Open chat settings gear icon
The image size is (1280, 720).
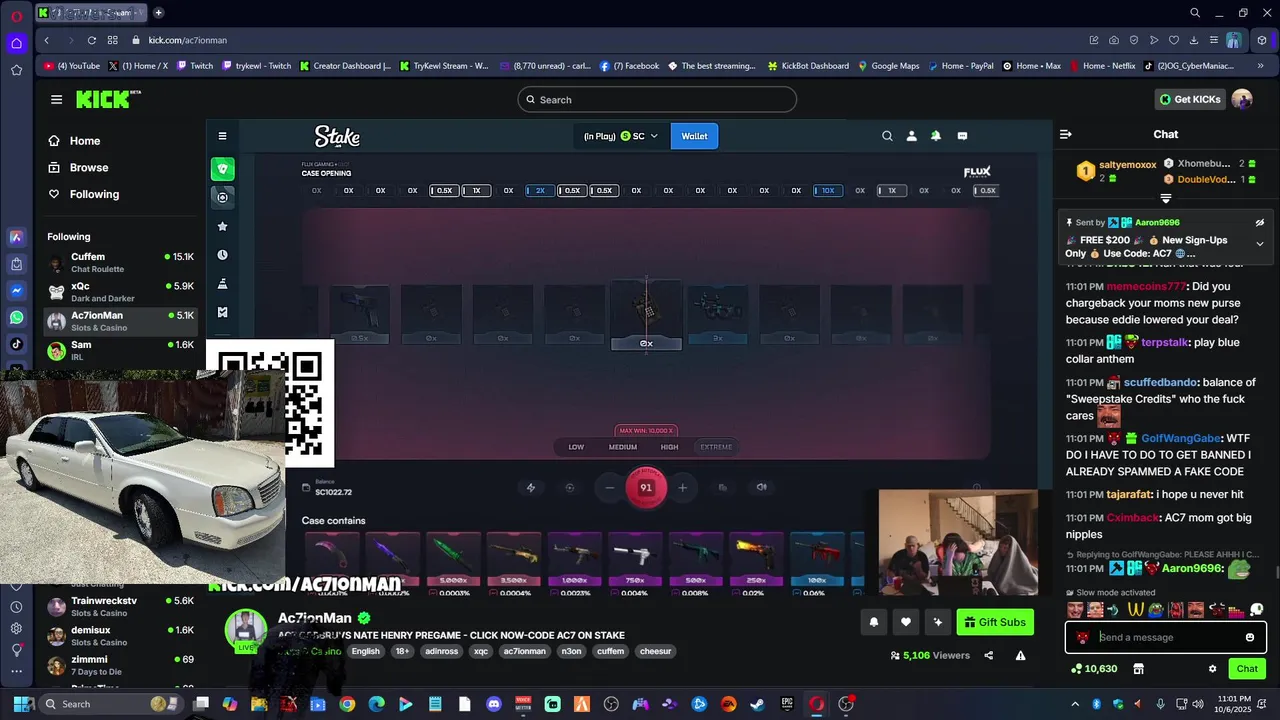(1212, 669)
